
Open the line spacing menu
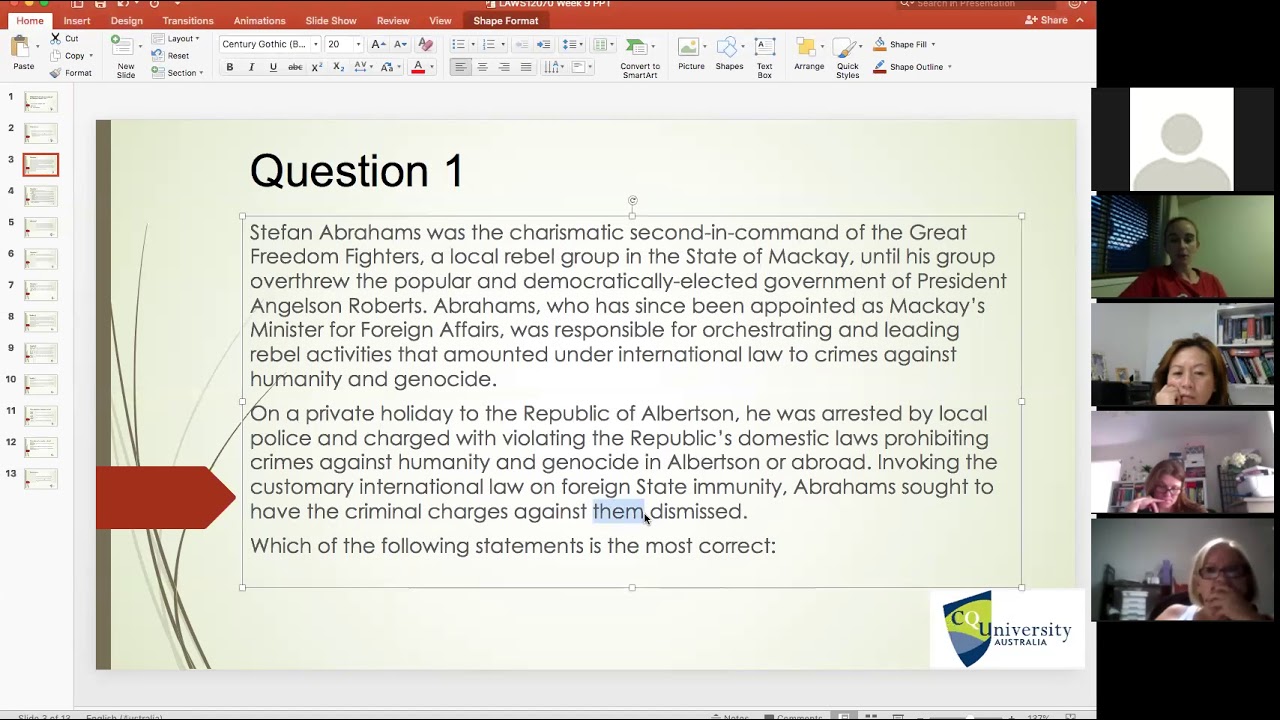(x=572, y=44)
